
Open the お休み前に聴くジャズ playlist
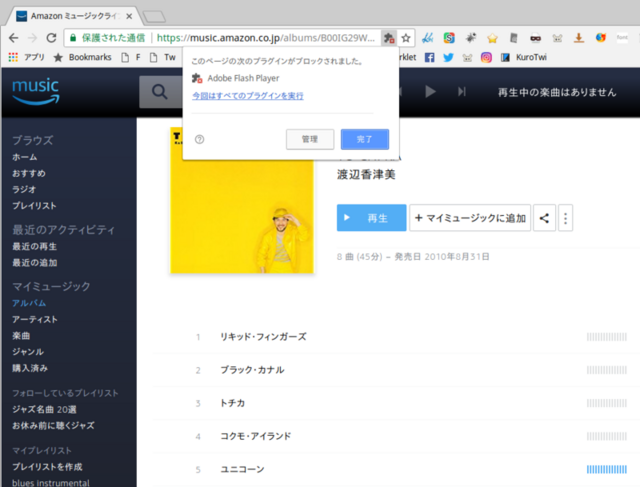(53, 426)
